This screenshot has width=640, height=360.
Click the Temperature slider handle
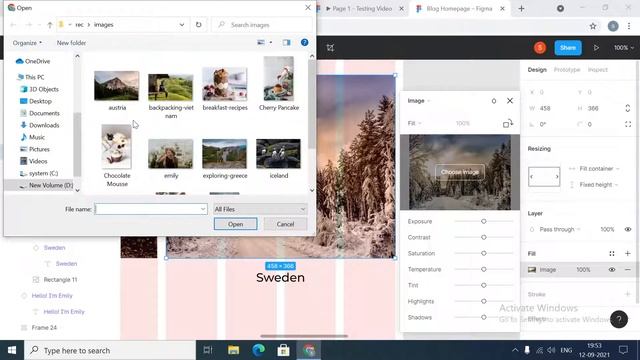click(x=484, y=269)
